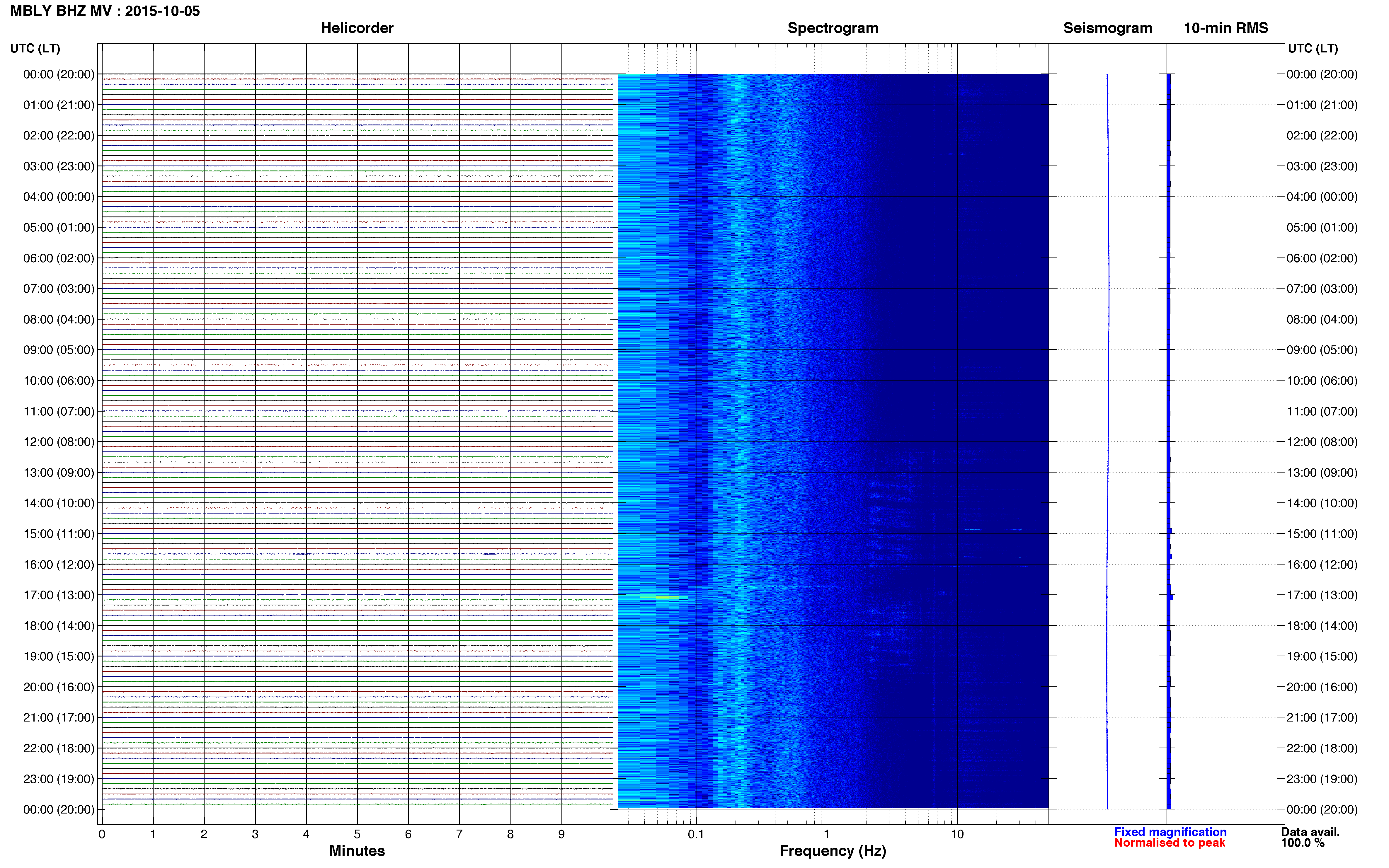Click the left-axis time label '16:00 (12:00)'

(x=59, y=564)
